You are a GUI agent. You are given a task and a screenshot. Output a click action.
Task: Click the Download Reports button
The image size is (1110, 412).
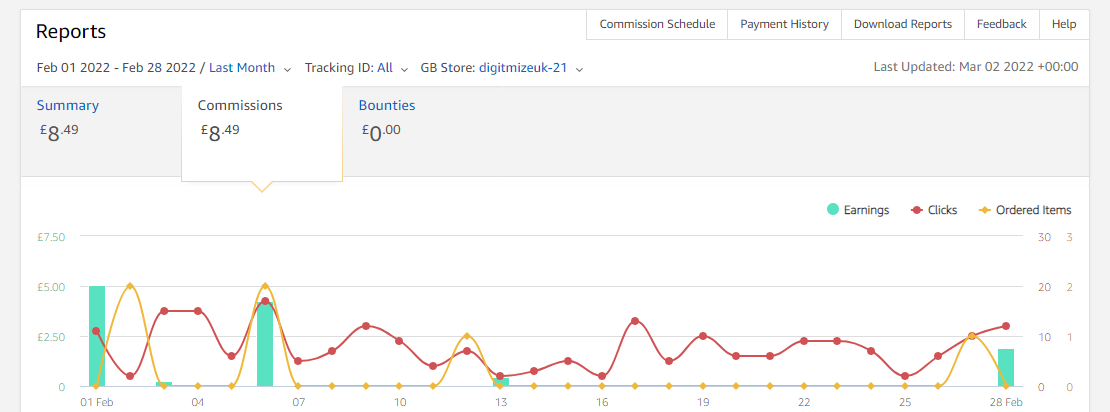tap(903, 24)
